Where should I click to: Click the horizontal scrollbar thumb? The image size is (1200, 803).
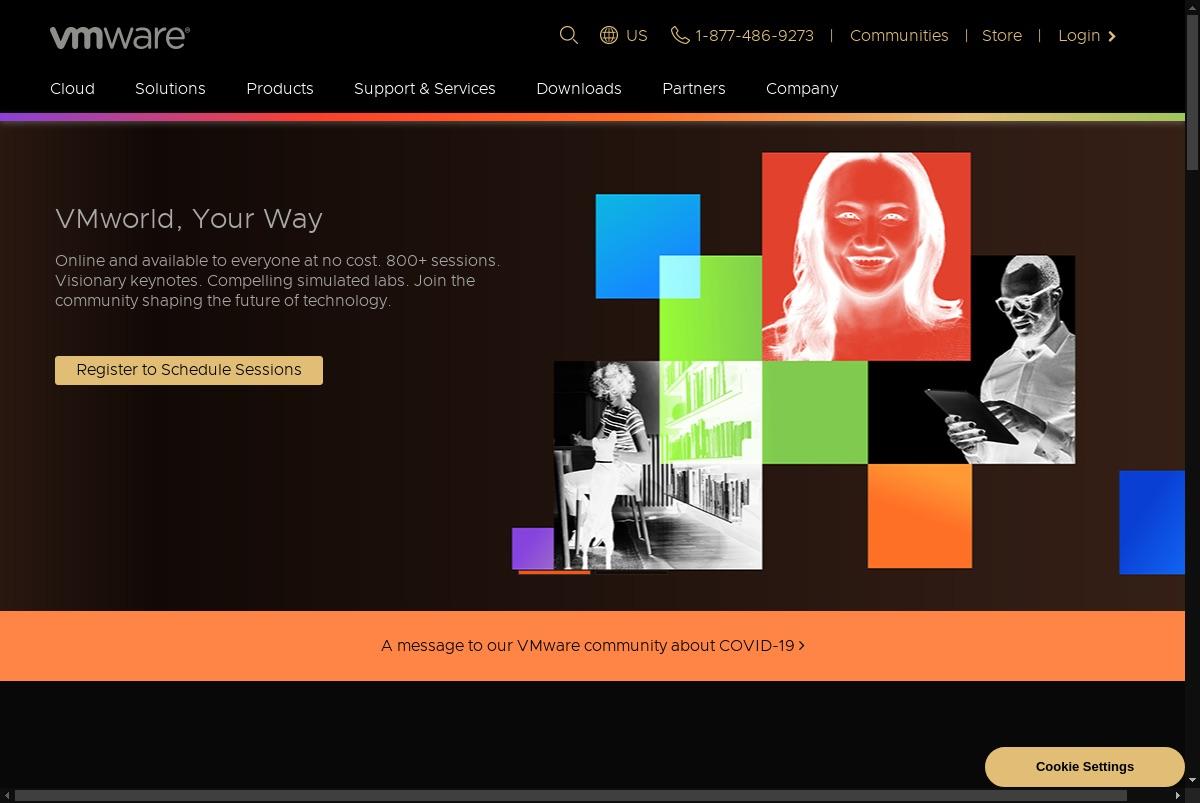[x=571, y=795]
